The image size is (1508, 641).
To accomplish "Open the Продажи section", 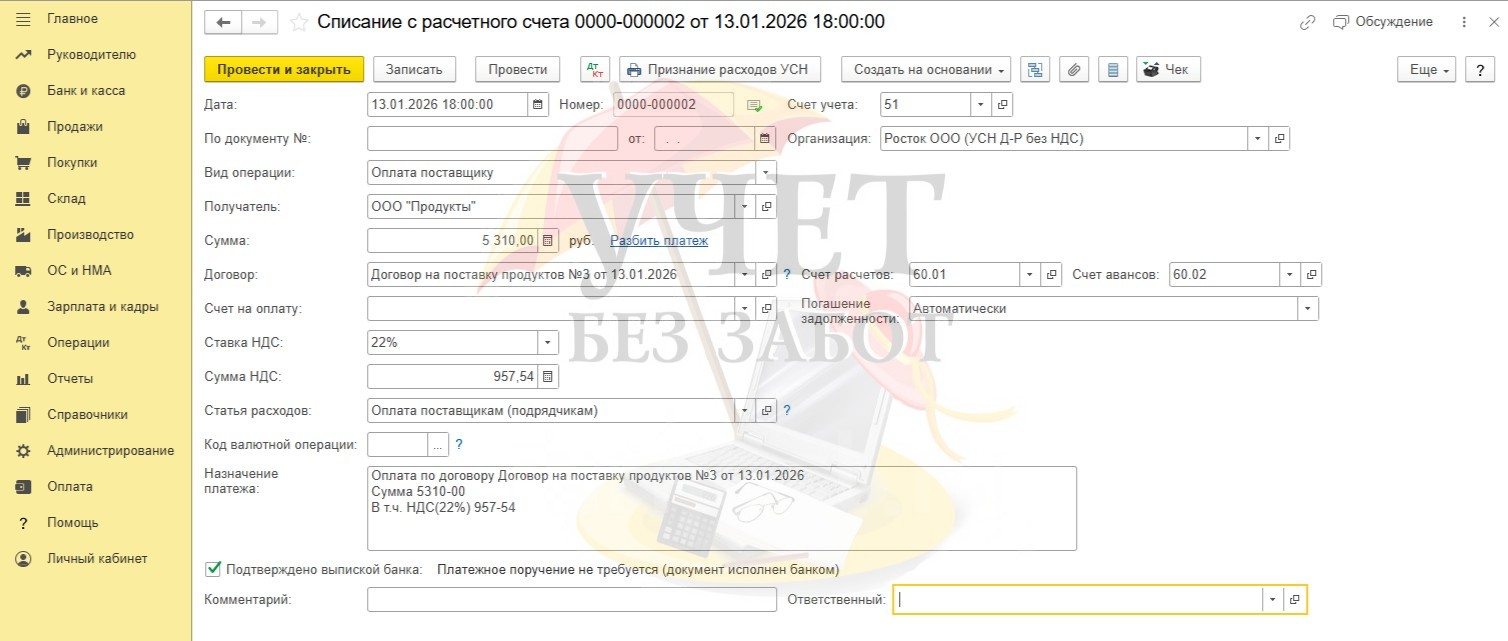I will (75, 127).
